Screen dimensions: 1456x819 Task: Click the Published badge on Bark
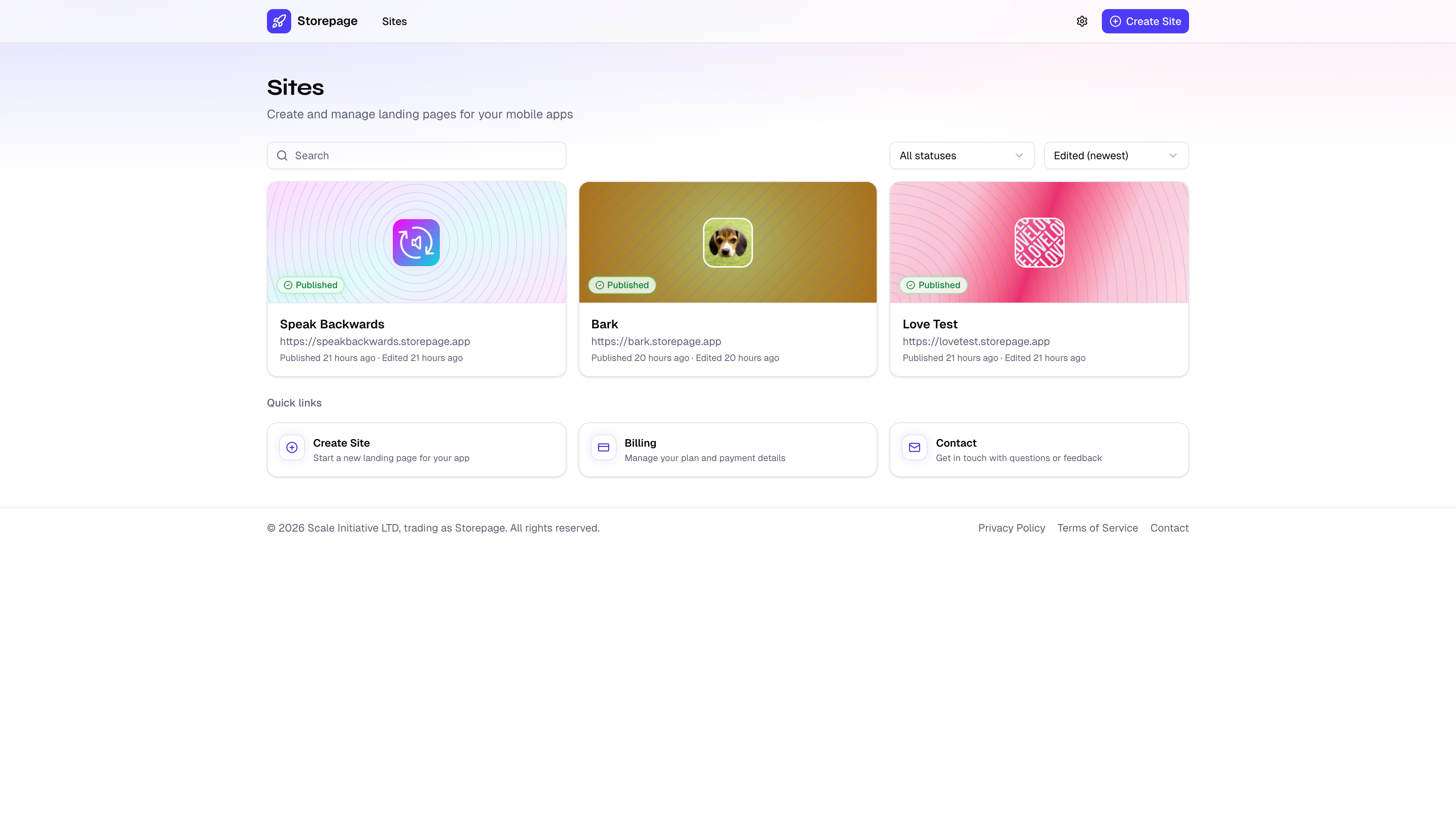622,285
